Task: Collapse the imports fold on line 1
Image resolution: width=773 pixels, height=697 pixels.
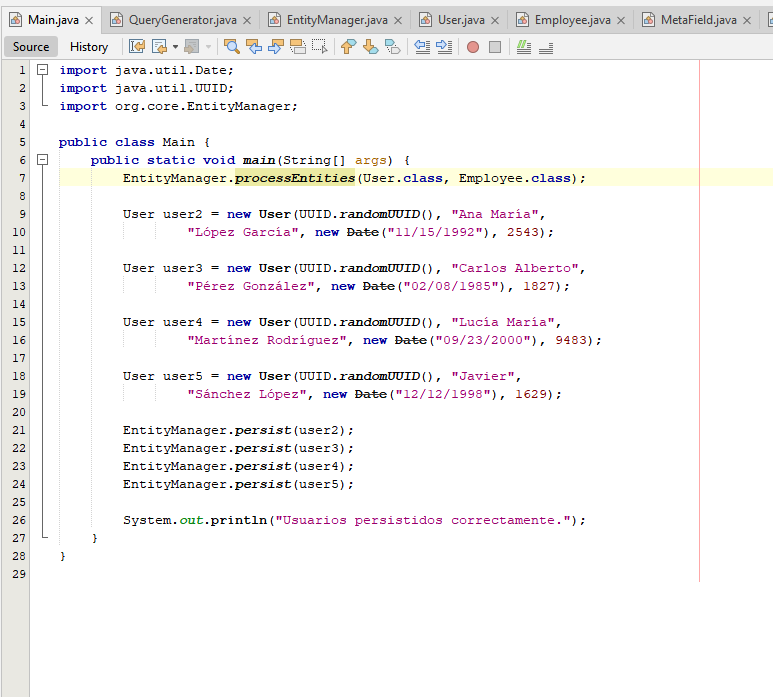Action: point(43,70)
